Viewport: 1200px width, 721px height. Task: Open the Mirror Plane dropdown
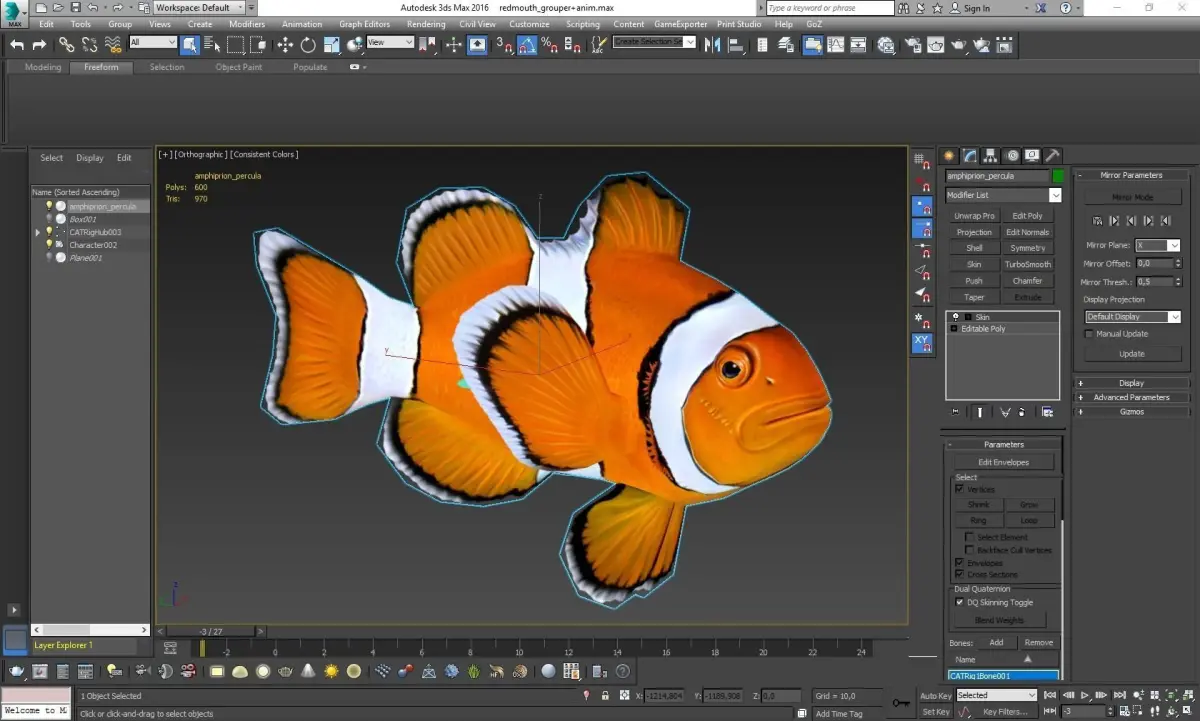[1174, 245]
